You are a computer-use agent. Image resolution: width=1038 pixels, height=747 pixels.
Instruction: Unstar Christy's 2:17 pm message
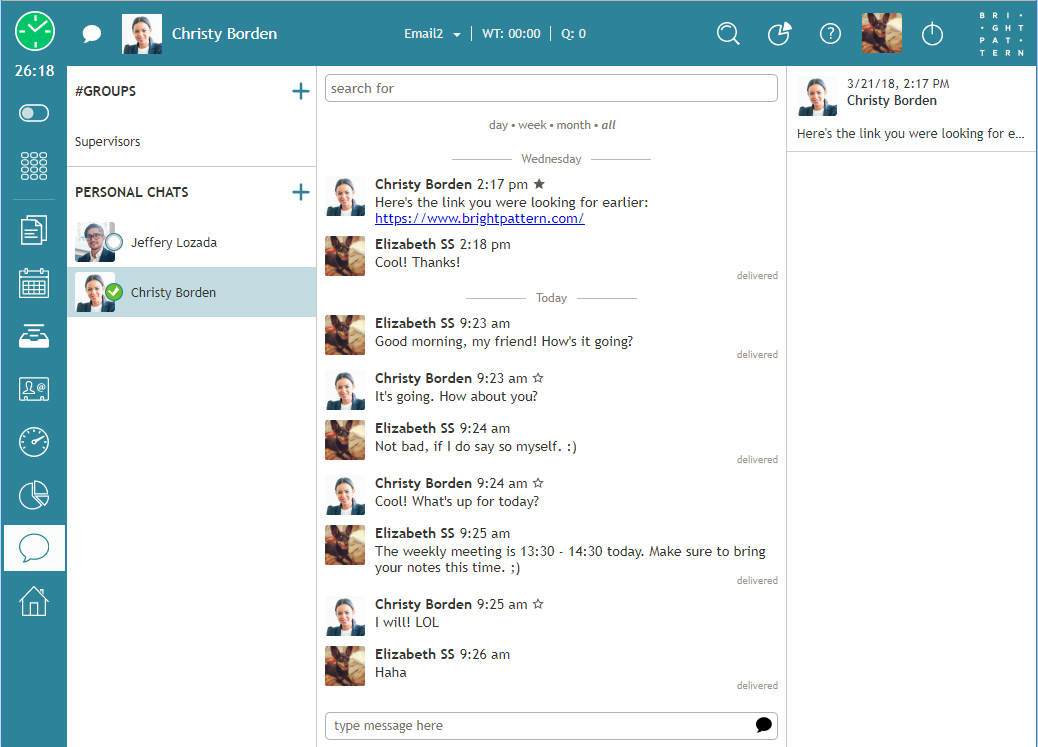pos(539,184)
